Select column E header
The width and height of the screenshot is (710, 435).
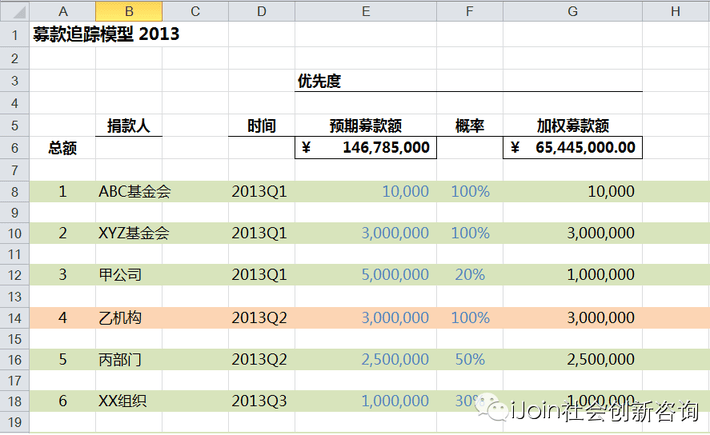coord(366,11)
